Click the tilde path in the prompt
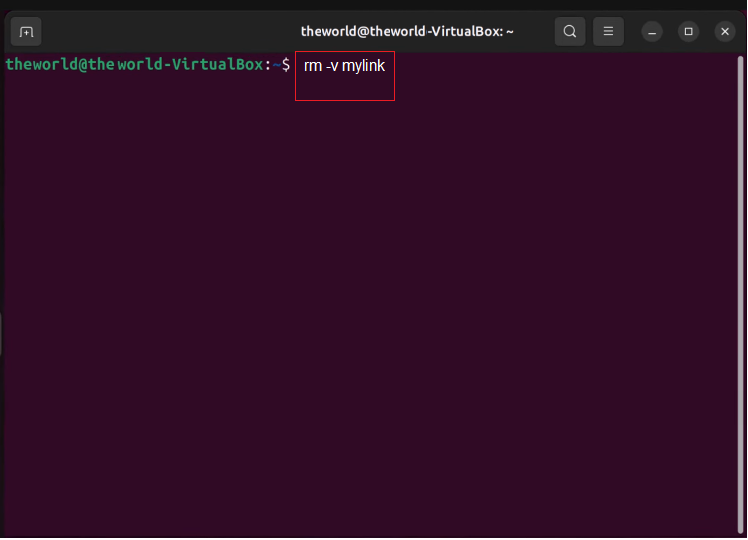Image resolution: width=748 pixels, height=540 pixels. click(x=276, y=64)
